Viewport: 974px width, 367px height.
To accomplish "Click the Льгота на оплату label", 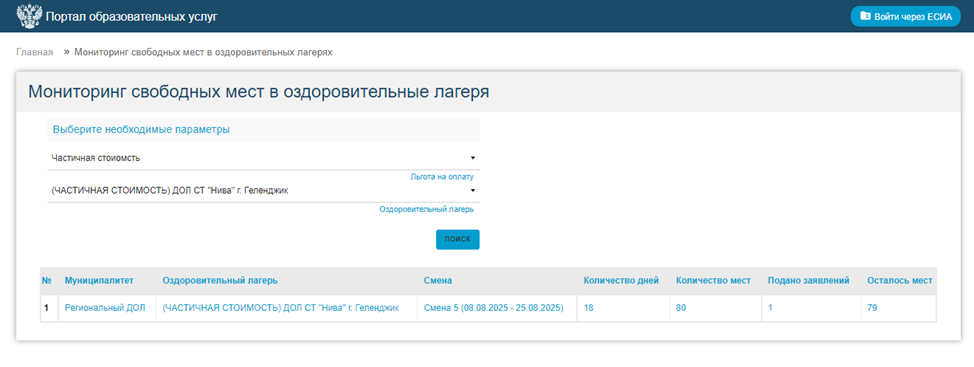I will (x=442, y=177).
